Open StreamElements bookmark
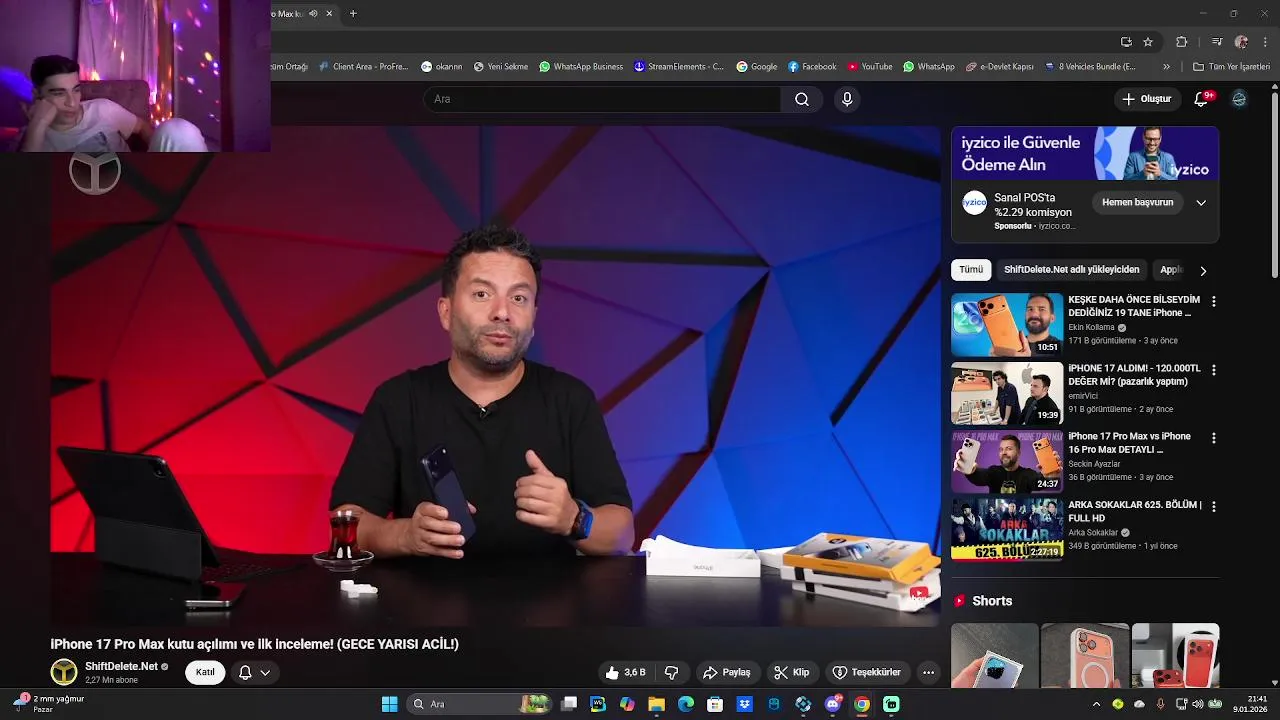The image size is (1280, 720). [678, 67]
